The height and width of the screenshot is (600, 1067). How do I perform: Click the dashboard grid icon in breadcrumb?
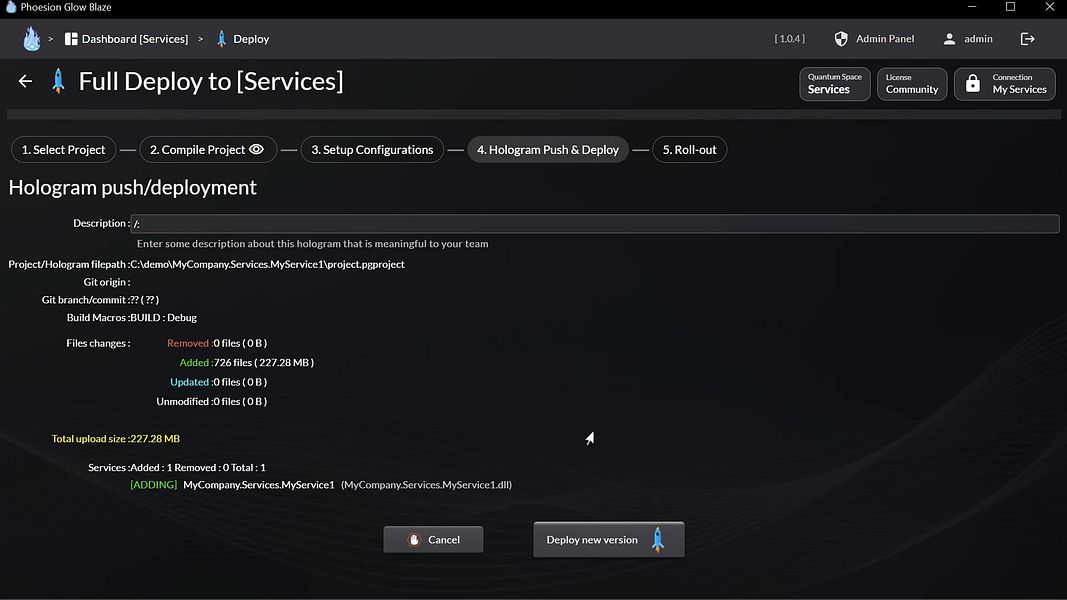[x=71, y=39]
